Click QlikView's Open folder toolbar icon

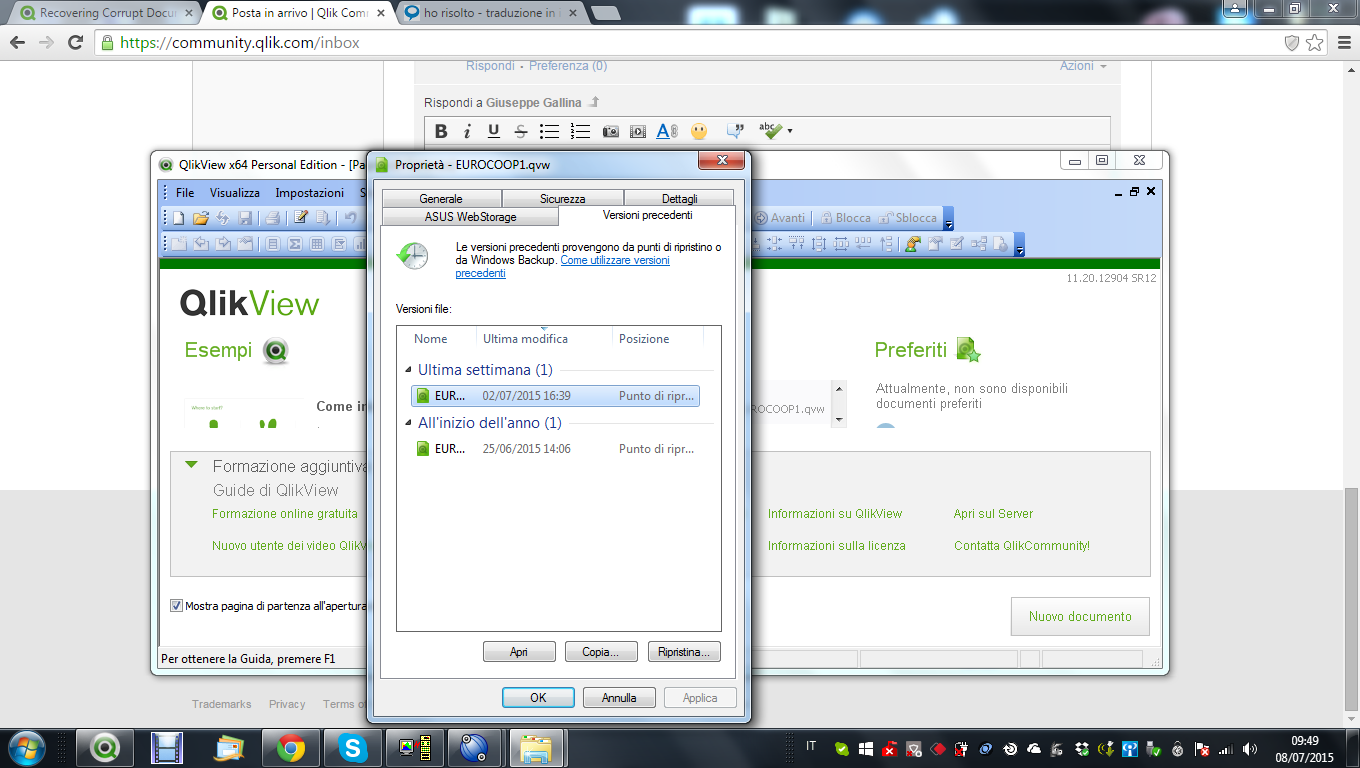(x=200, y=218)
